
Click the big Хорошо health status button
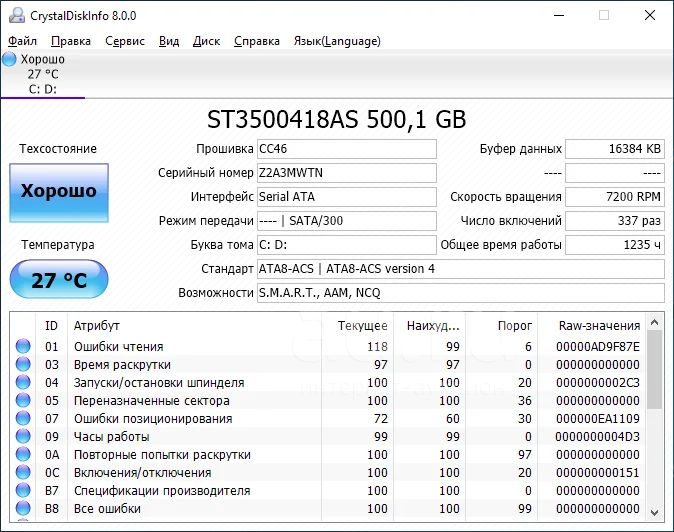pos(59,193)
